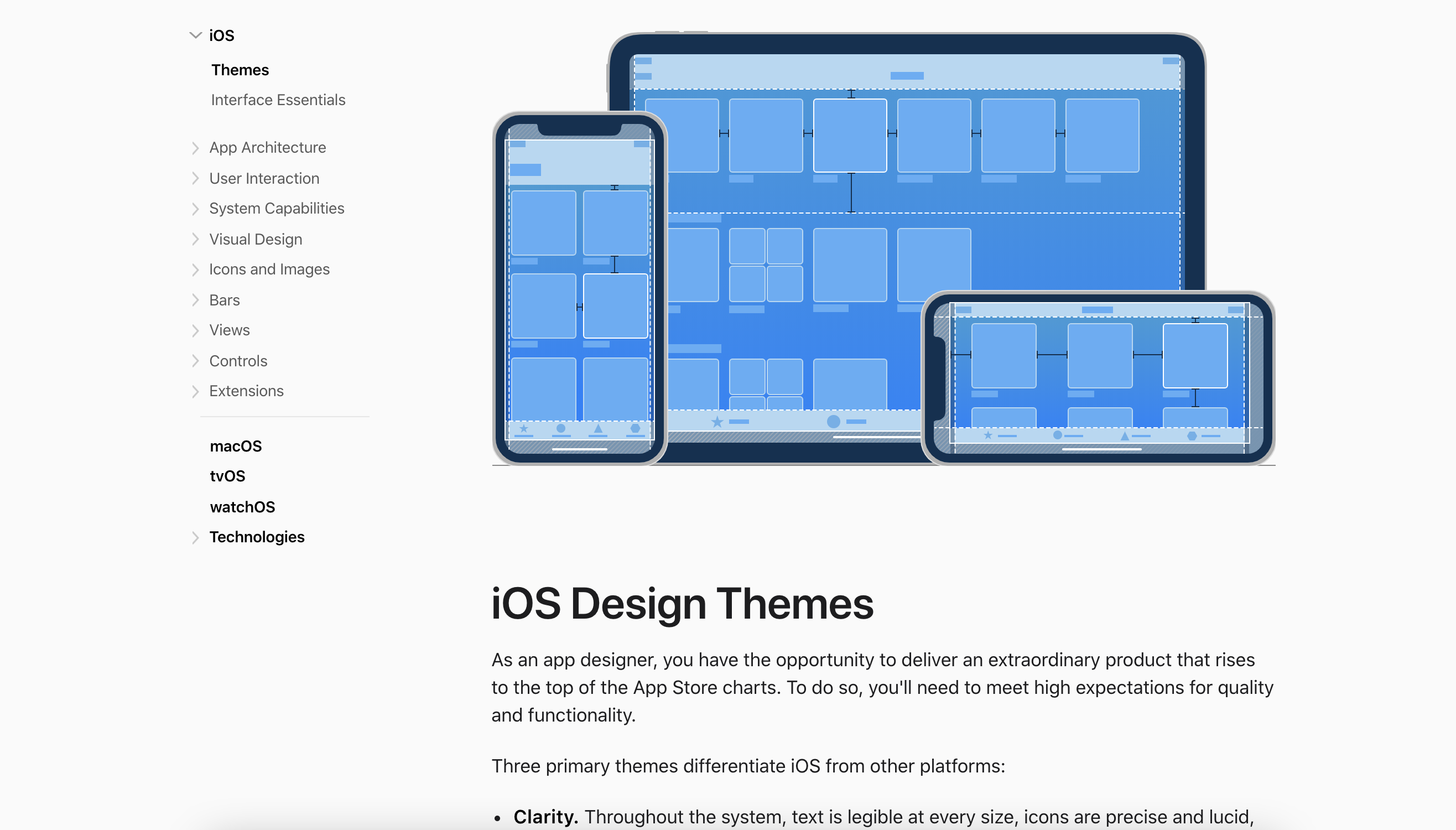Click 'Three primary themes differentiate iOS' text
The width and height of the screenshot is (1456, 830).
pyautogui.click(x=748, y=766)
